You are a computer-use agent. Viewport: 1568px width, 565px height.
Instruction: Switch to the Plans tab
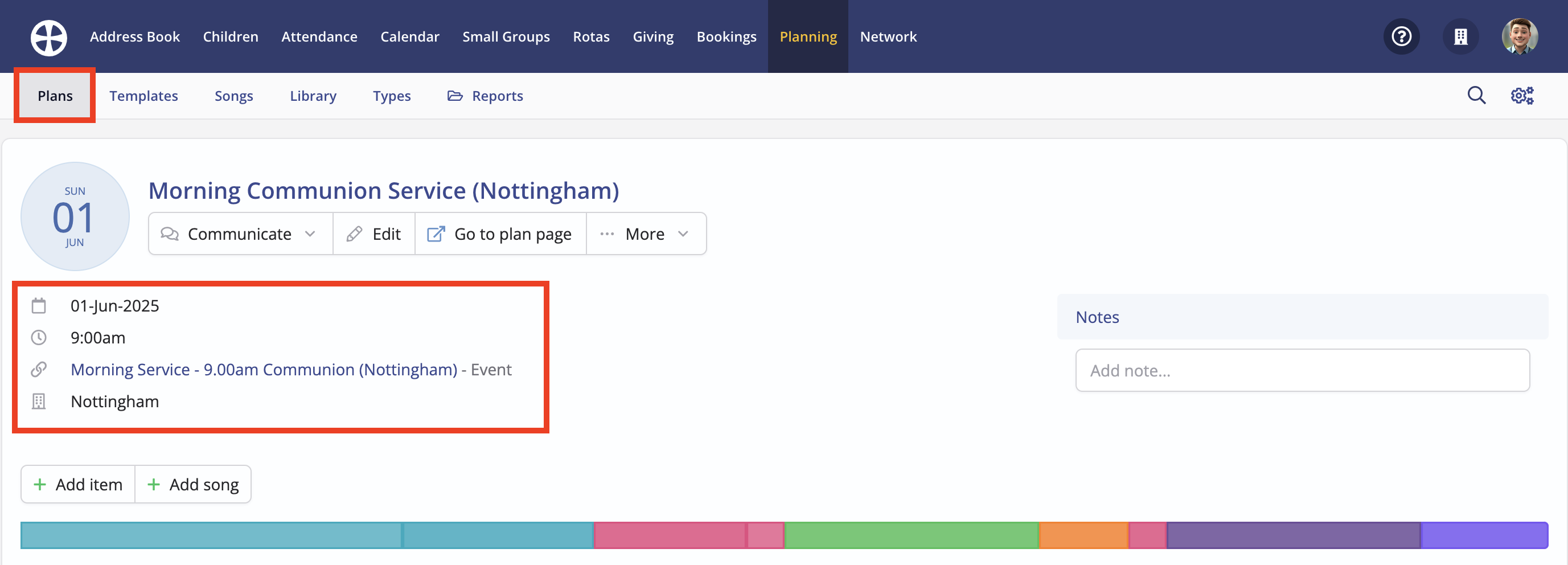(55, 96)
